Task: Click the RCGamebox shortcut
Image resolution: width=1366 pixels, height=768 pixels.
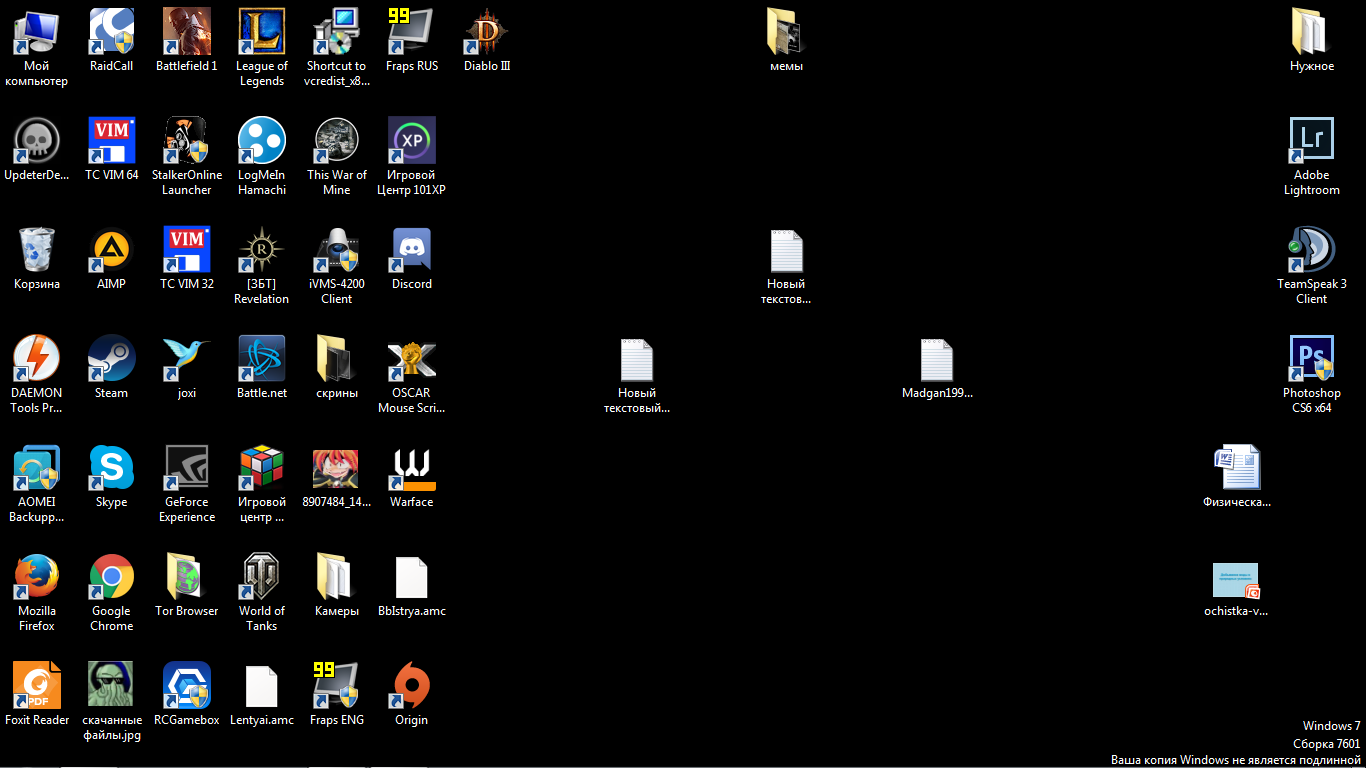Action: click(187, 686)
